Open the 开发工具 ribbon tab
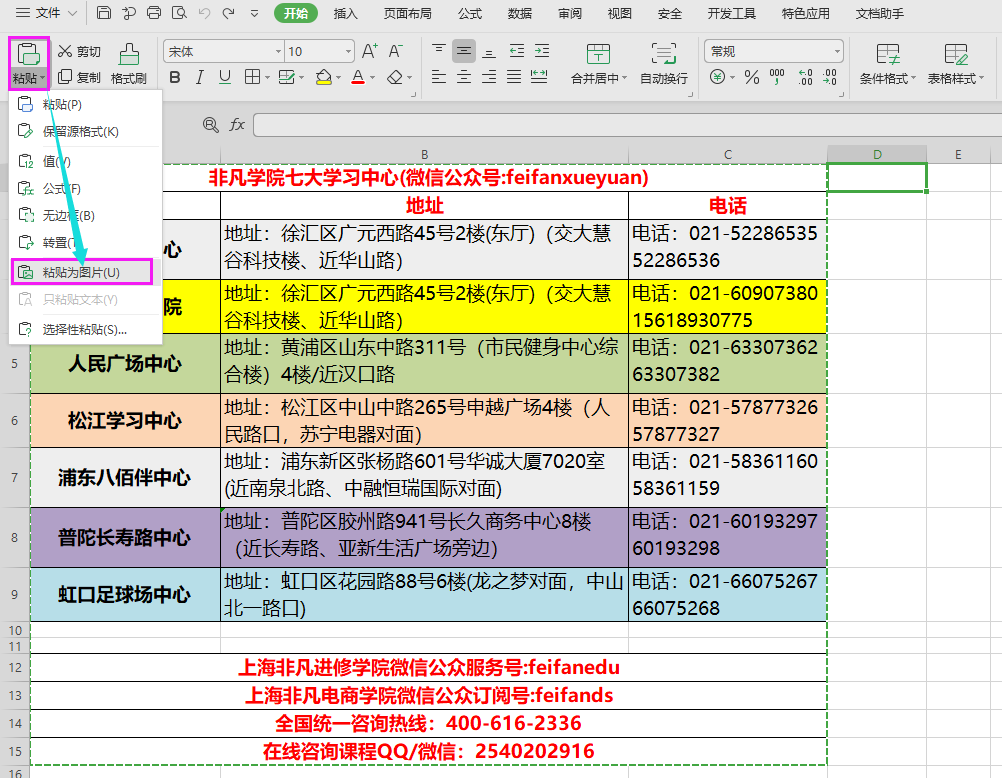Viewport: 1002px width, 778px height. (732, 13)
